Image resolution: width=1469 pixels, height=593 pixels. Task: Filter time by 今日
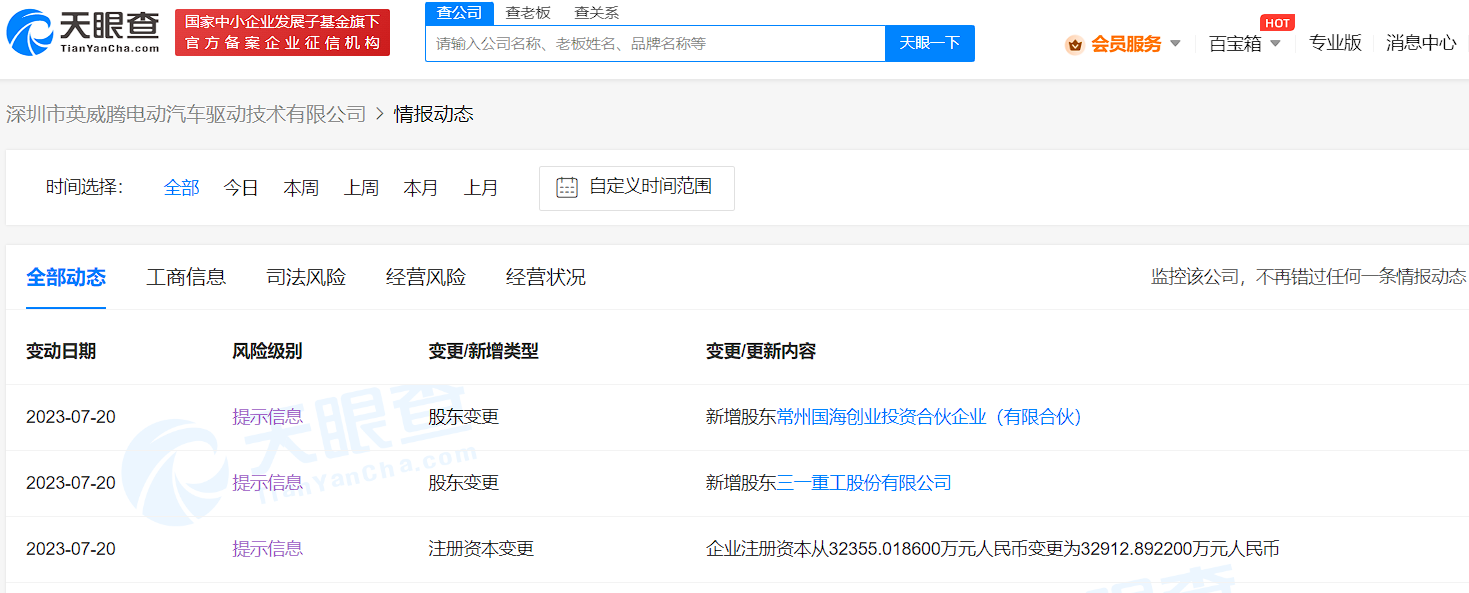[241, 188]
